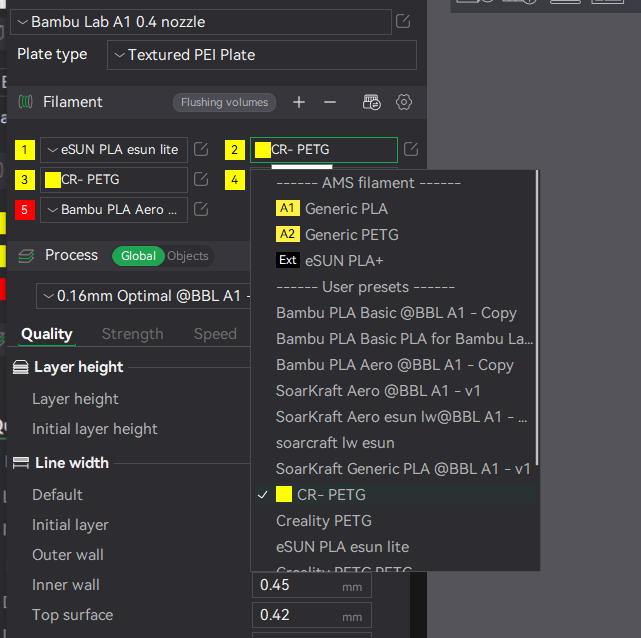Image resolution: width=641 pixels, height=638 pixels.
Task: Edit filament 2 preset icon
Action: point(411,149)
